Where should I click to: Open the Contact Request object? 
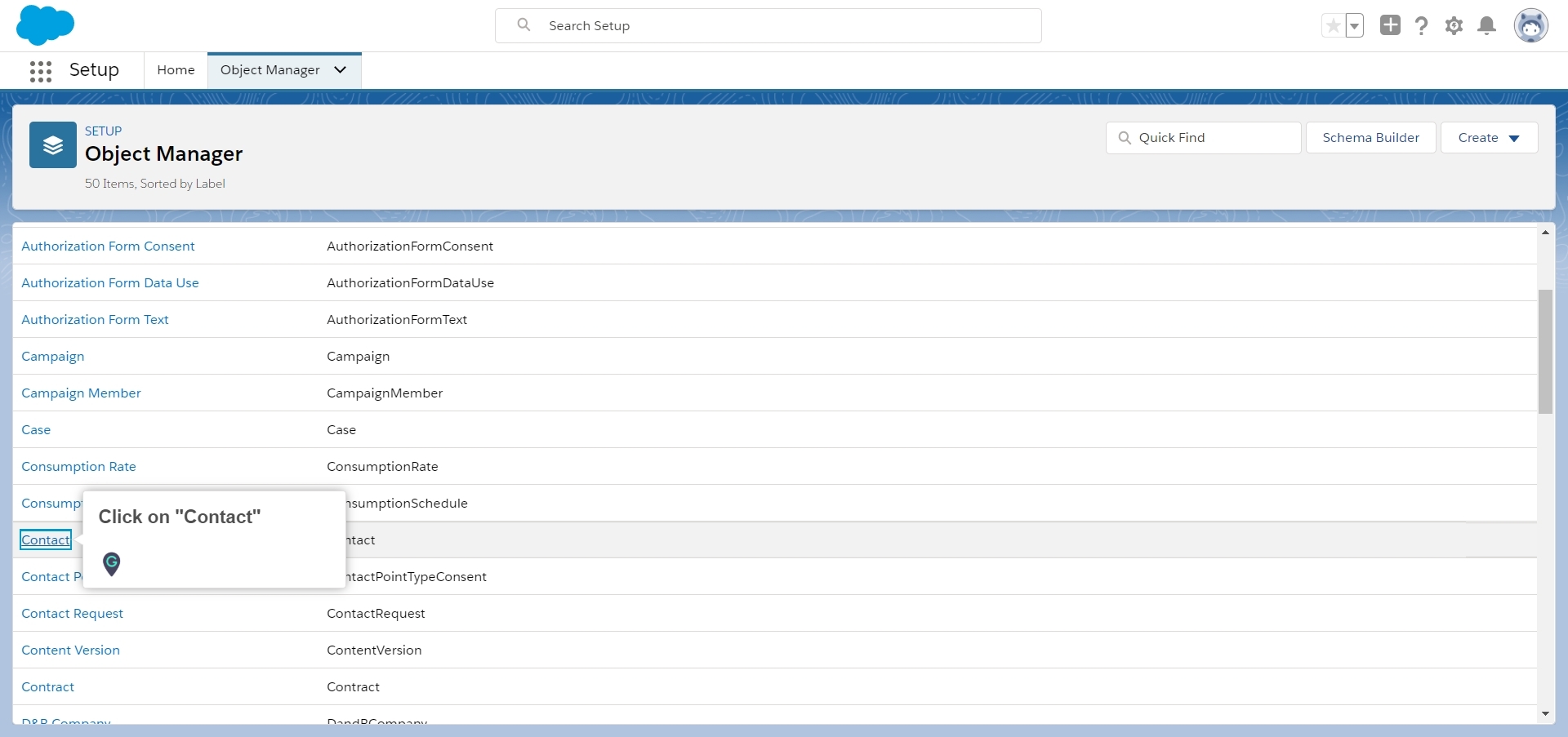(x=72, y=614)
